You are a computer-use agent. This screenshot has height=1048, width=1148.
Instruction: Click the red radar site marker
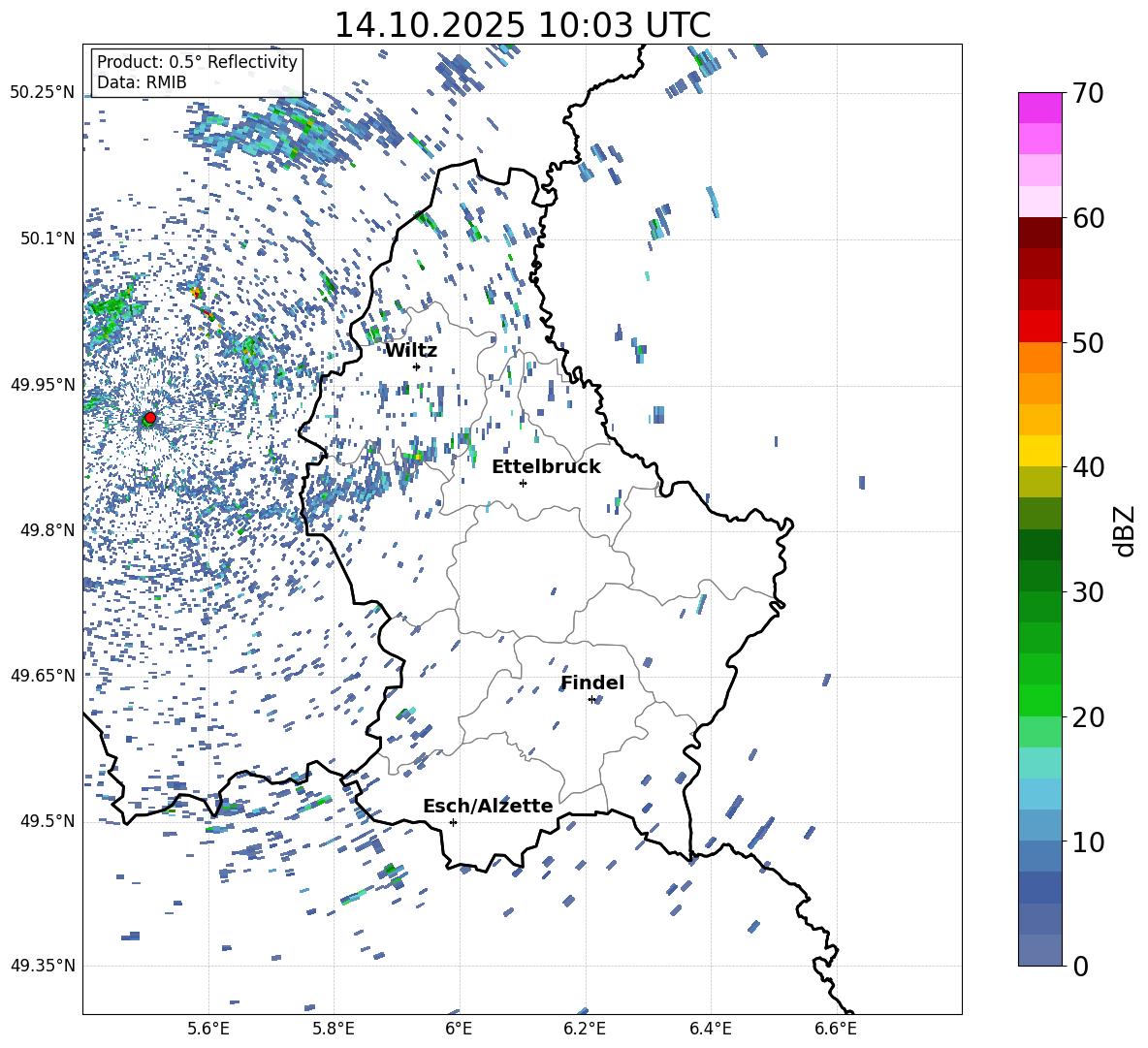pos(149,418)
